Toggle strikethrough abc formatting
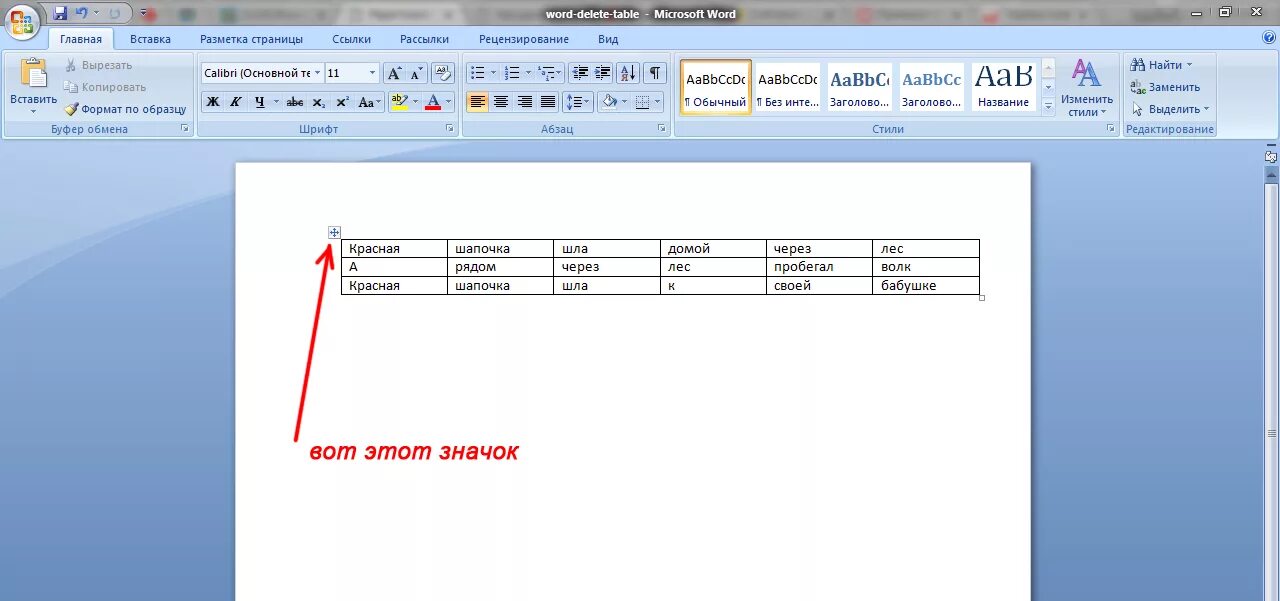 (295, 102)
